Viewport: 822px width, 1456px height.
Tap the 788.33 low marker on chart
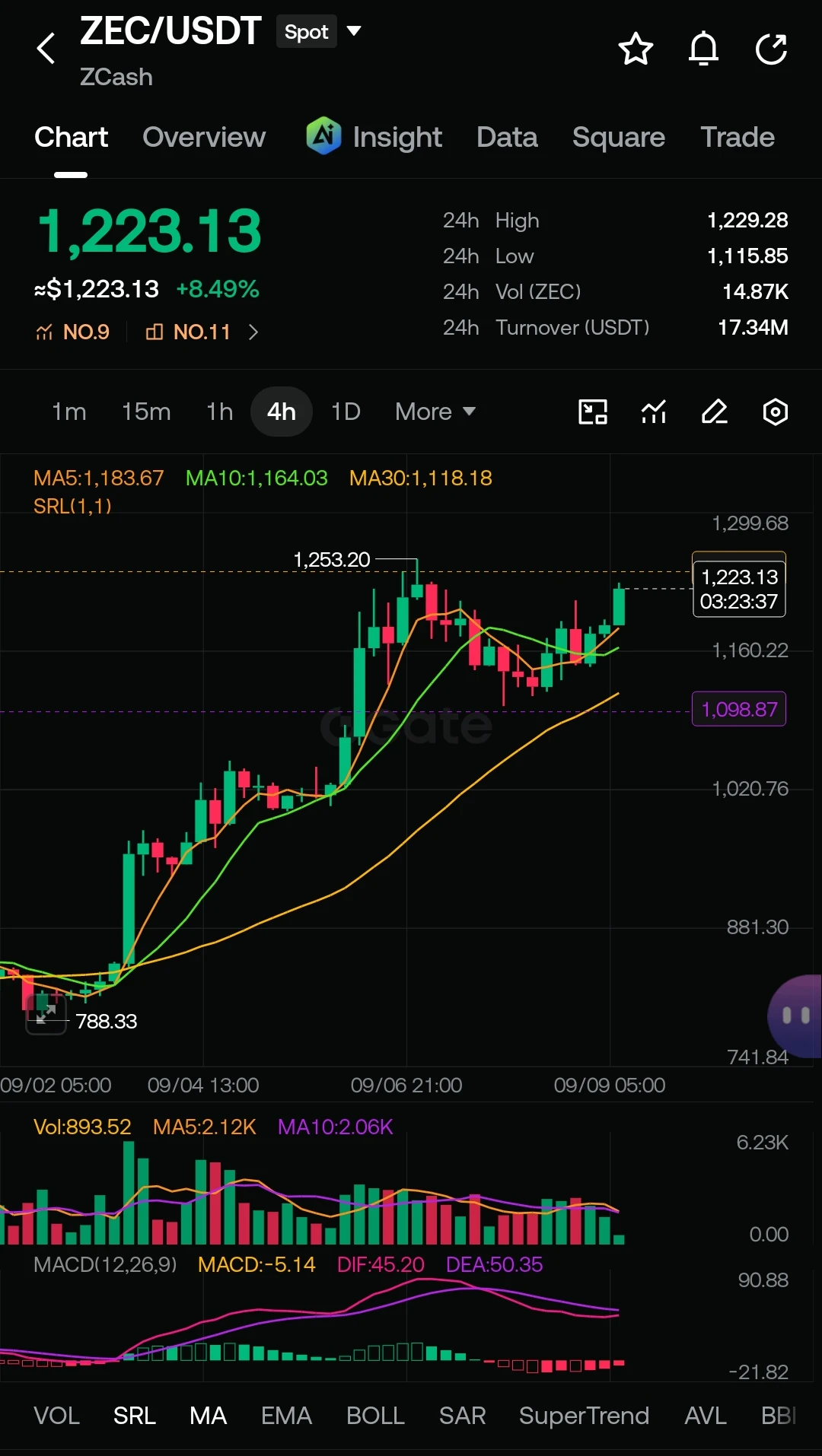[107, 1021]
